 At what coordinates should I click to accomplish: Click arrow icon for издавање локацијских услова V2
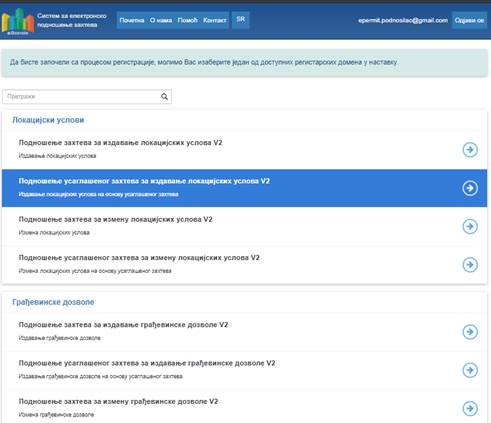coord(470,150)
